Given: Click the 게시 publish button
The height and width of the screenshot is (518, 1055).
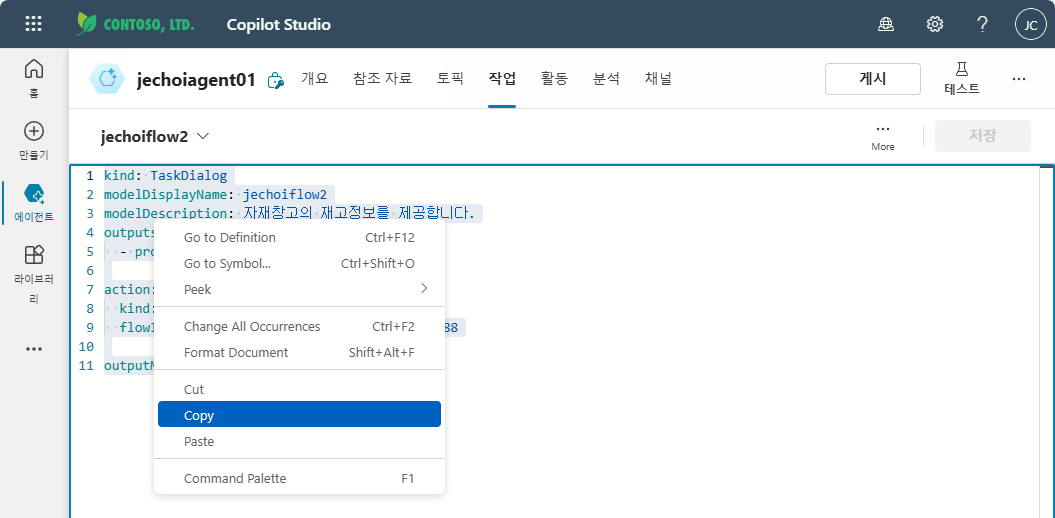Looking at the screenshot, I should pos(873,79).
